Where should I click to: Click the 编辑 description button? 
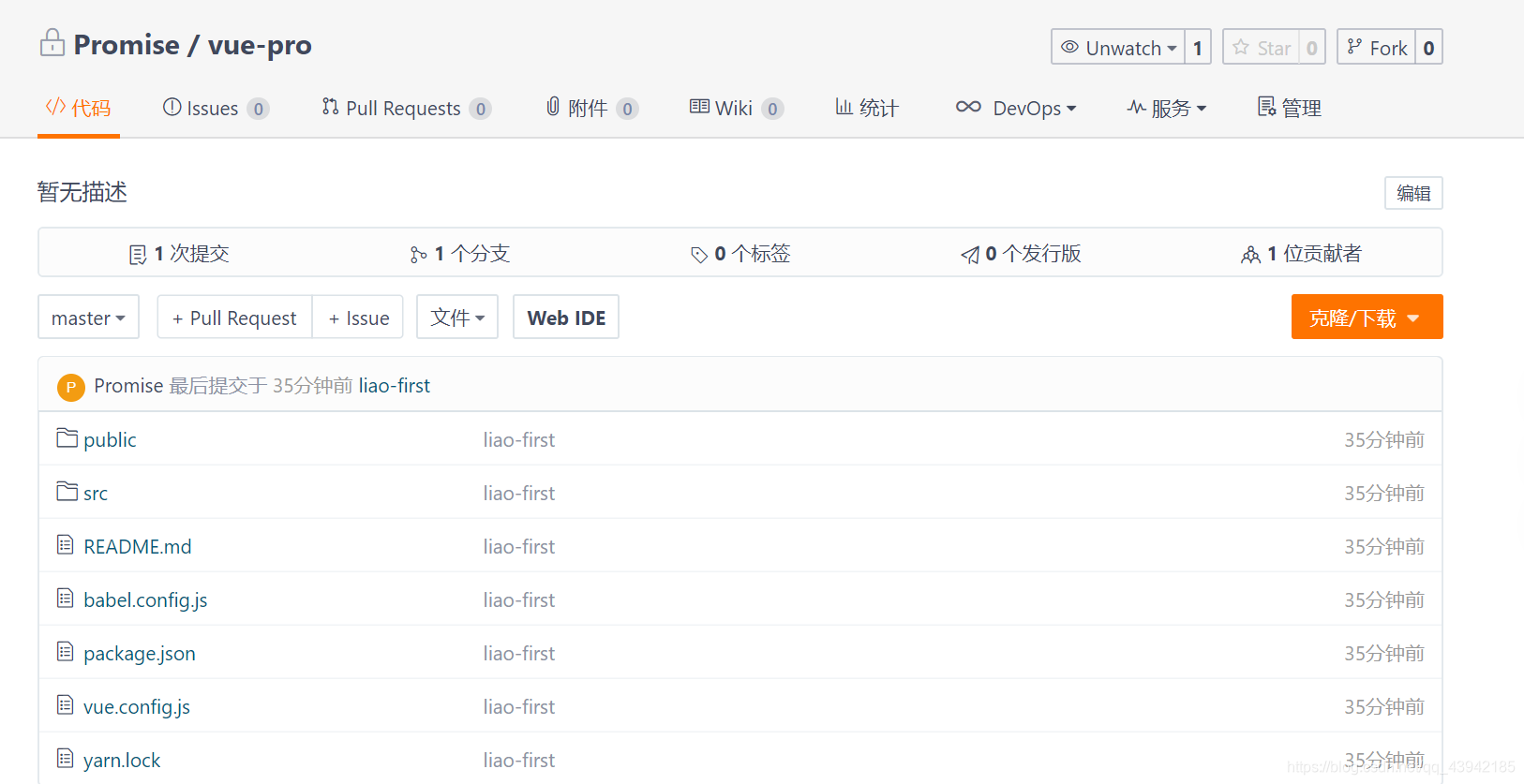1413,193
